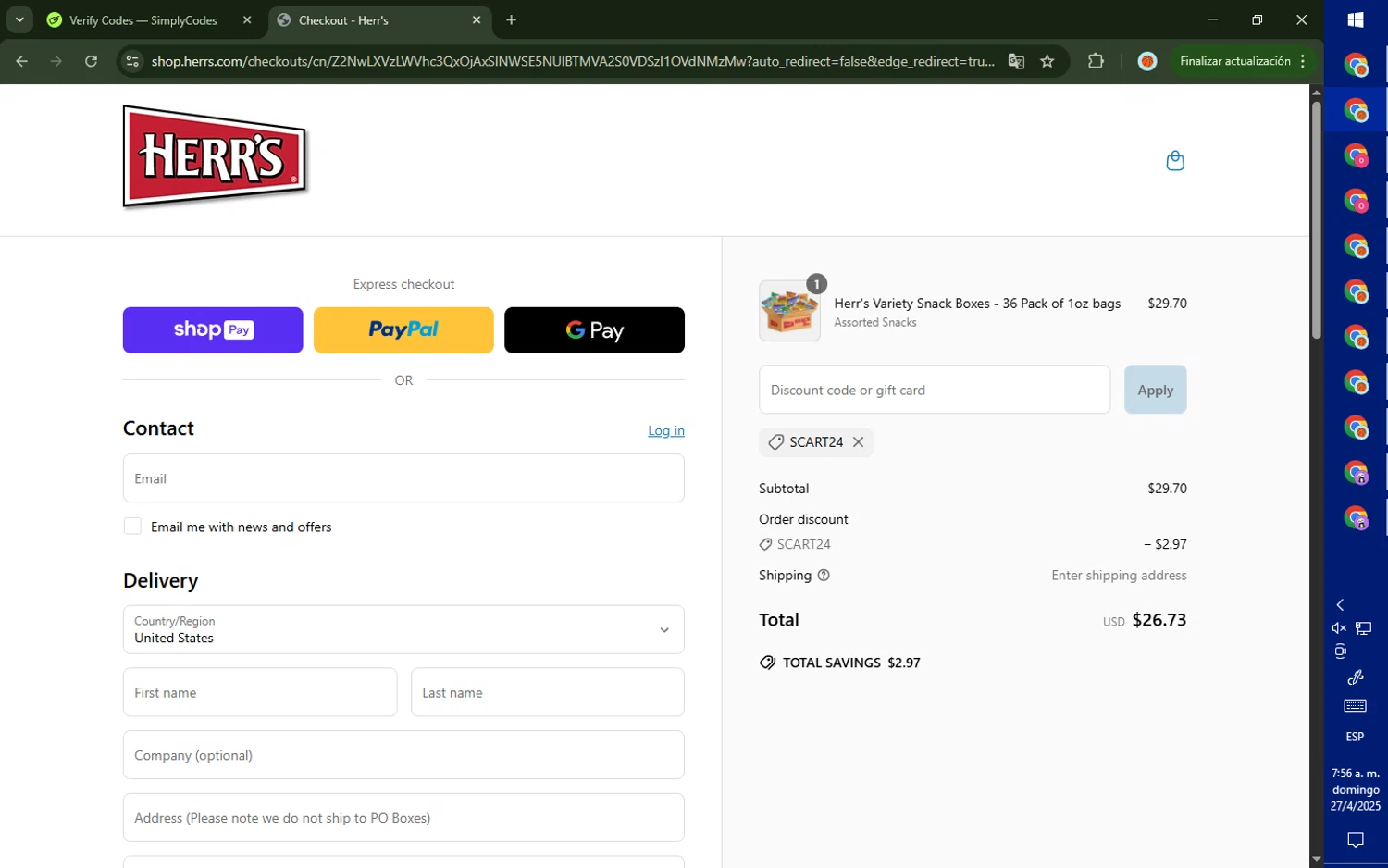Click the Discount code or gift card field
This screenshot has height=868, width=1388.
coord(935,390)
